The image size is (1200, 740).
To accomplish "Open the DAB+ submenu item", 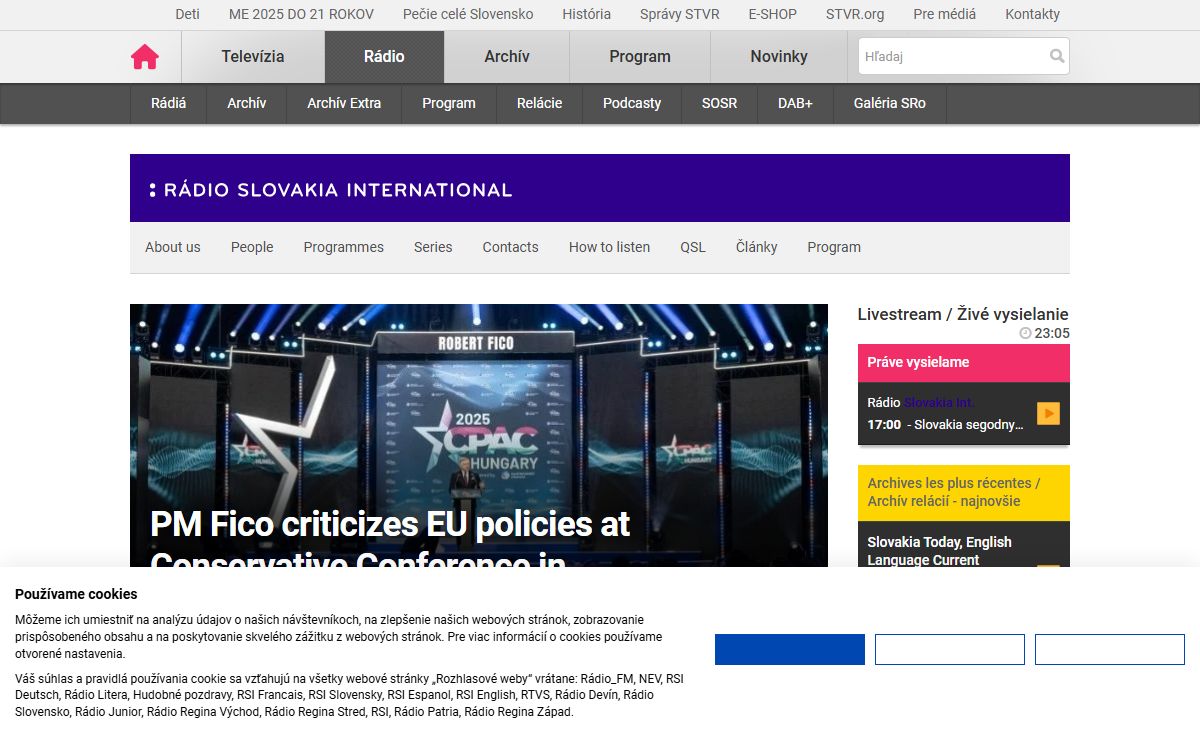I will 796,103.
